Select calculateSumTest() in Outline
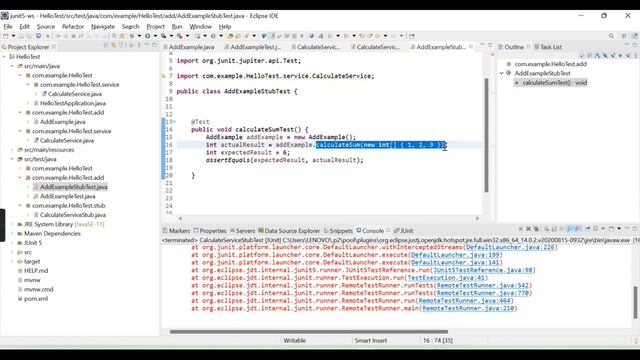640x360 pixels. tap(551, 83)
